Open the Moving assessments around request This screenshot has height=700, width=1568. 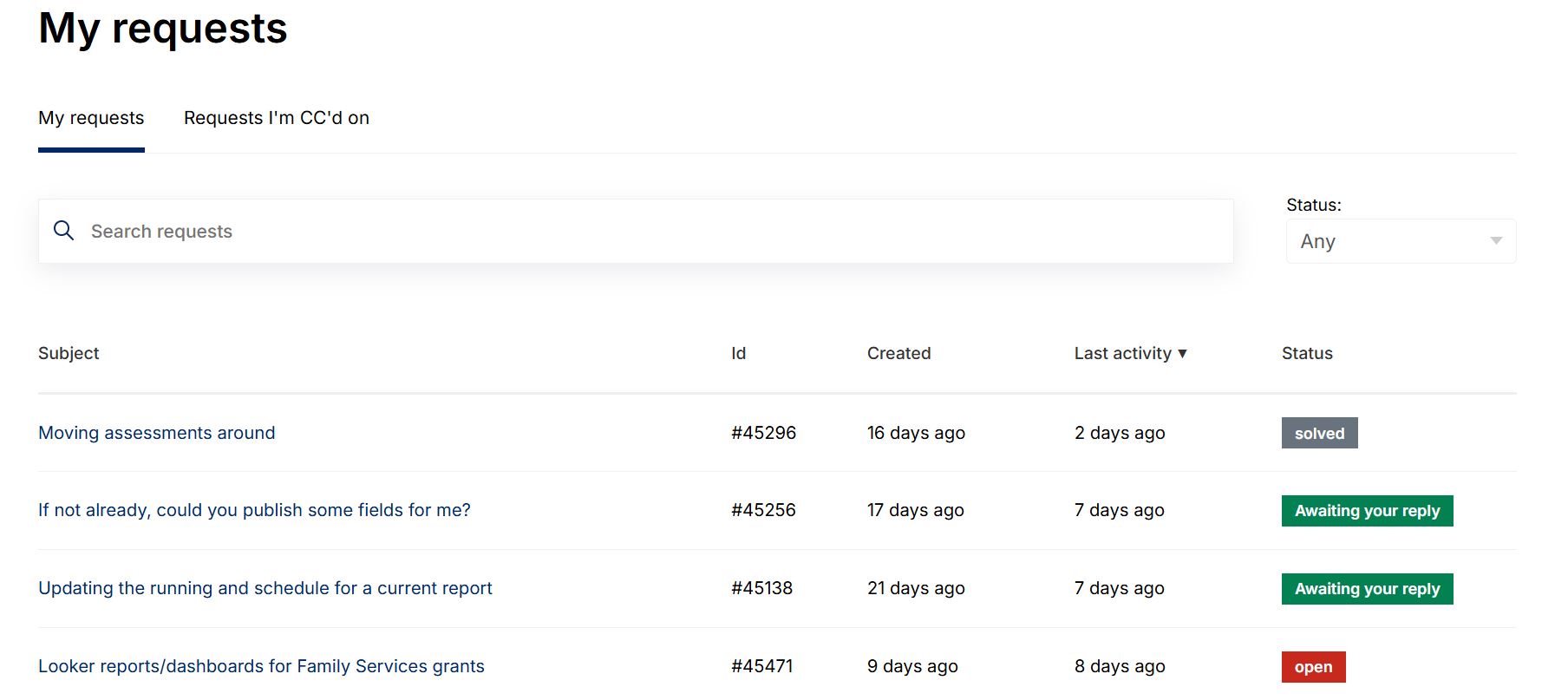click(157, 433)
